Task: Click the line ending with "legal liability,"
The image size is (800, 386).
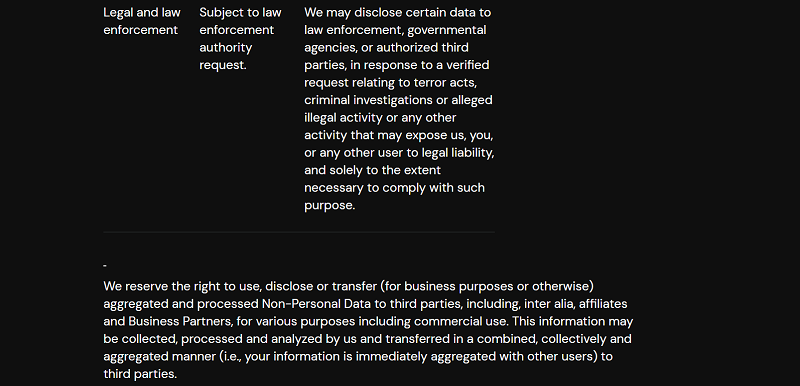Action: 399,152
